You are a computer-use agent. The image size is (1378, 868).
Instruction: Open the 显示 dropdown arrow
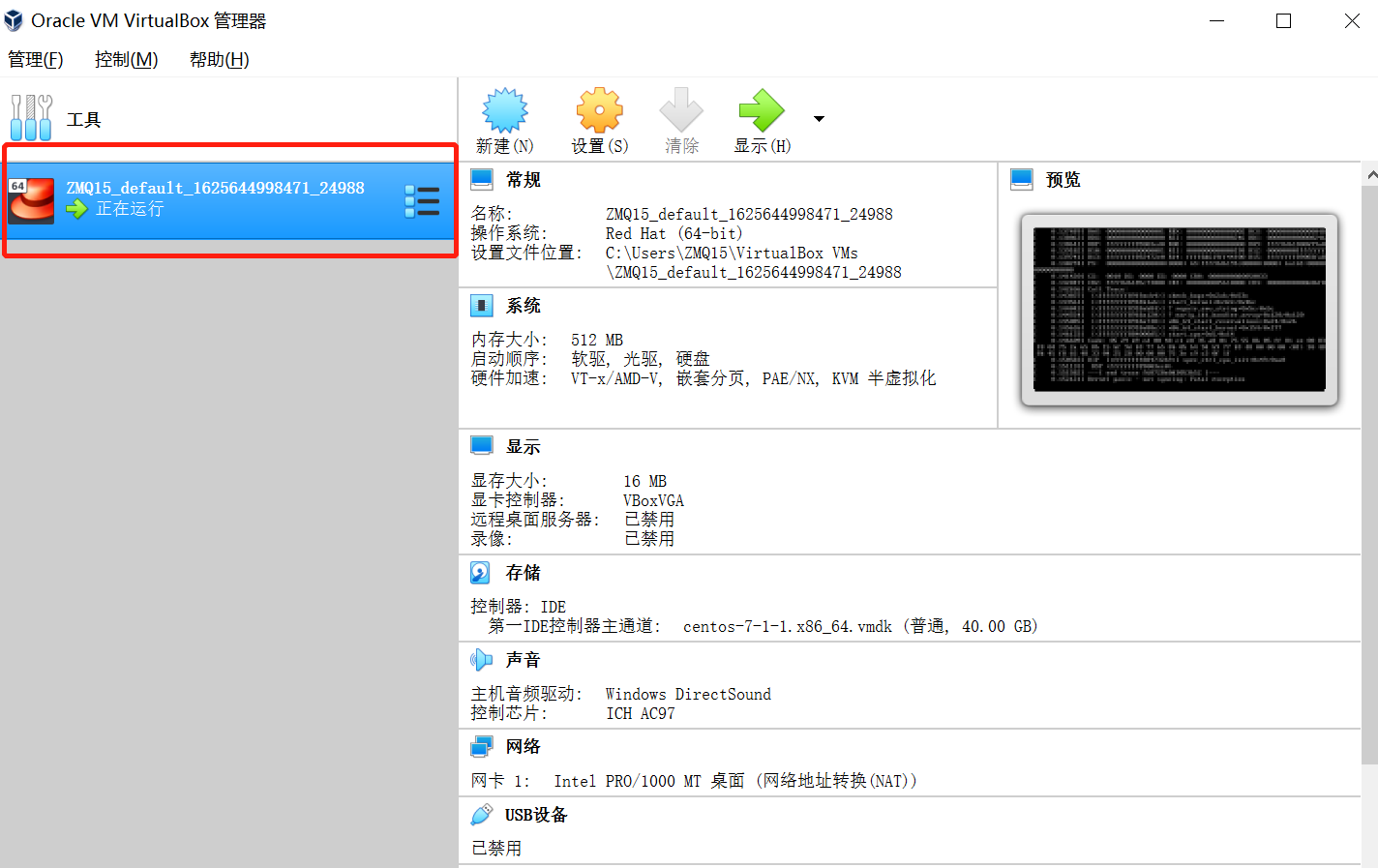(x=818, y=118)
